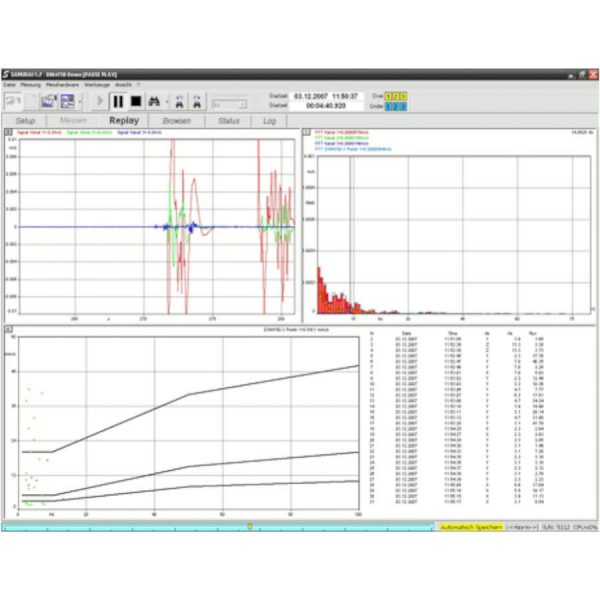Click the Date column header in the event table
This screenshot has width=600, height=600.
coord(406,334)
